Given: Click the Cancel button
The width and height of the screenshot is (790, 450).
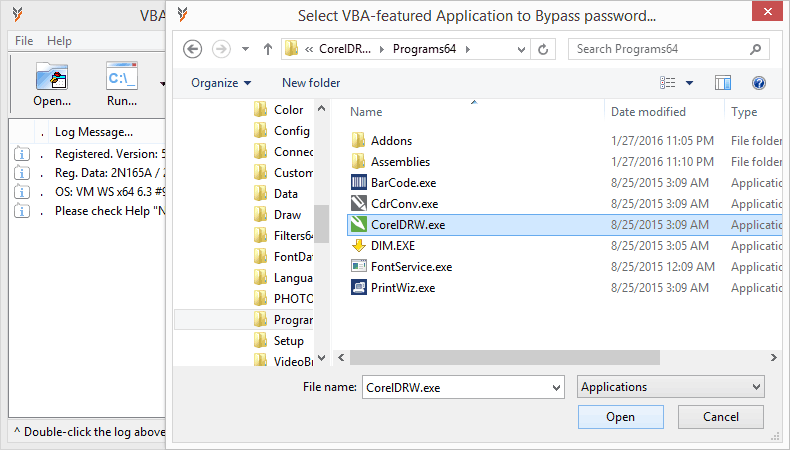Looking at the screenshot, I should [720, 417].
